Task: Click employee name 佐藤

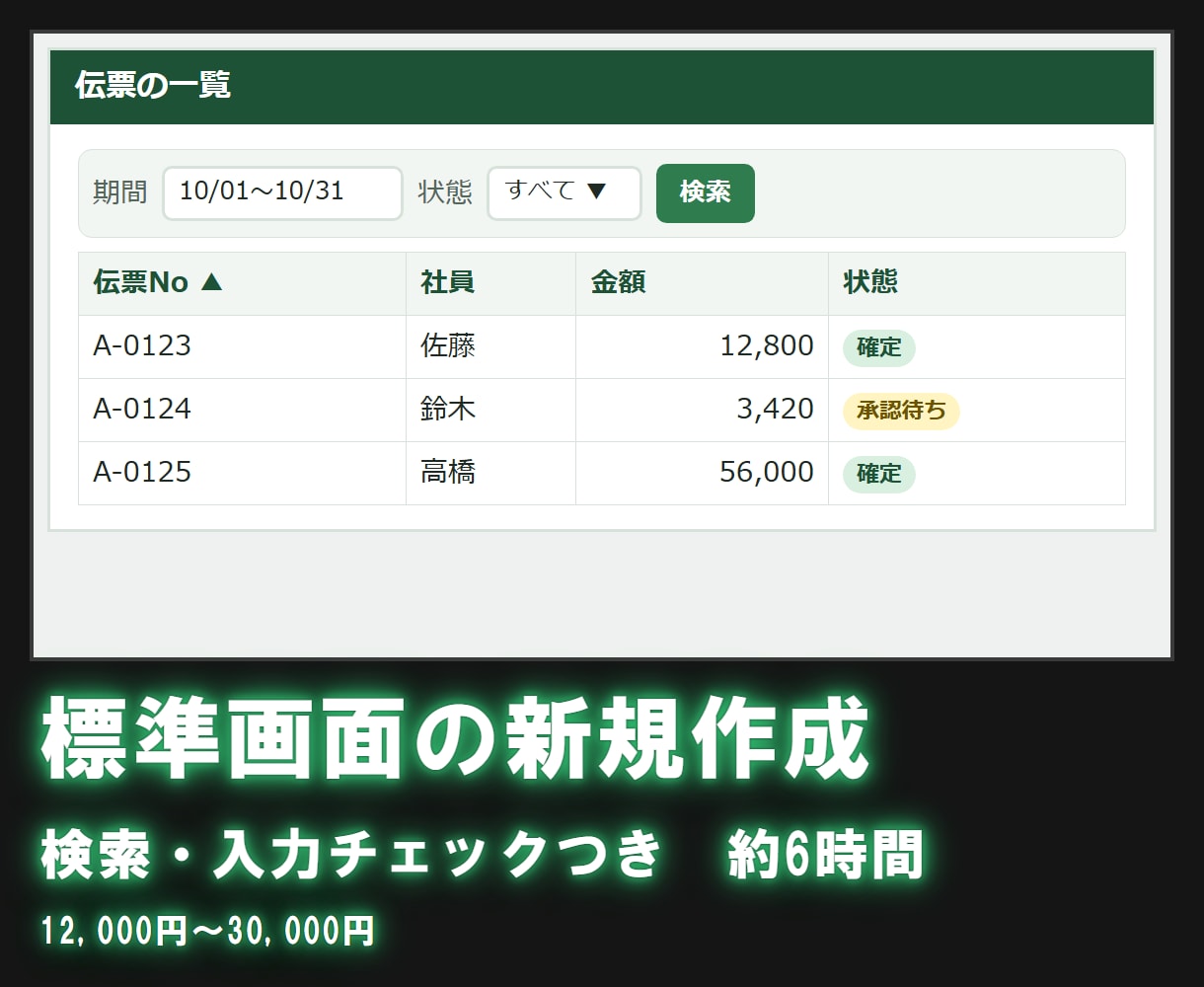Action: point(448,346)
